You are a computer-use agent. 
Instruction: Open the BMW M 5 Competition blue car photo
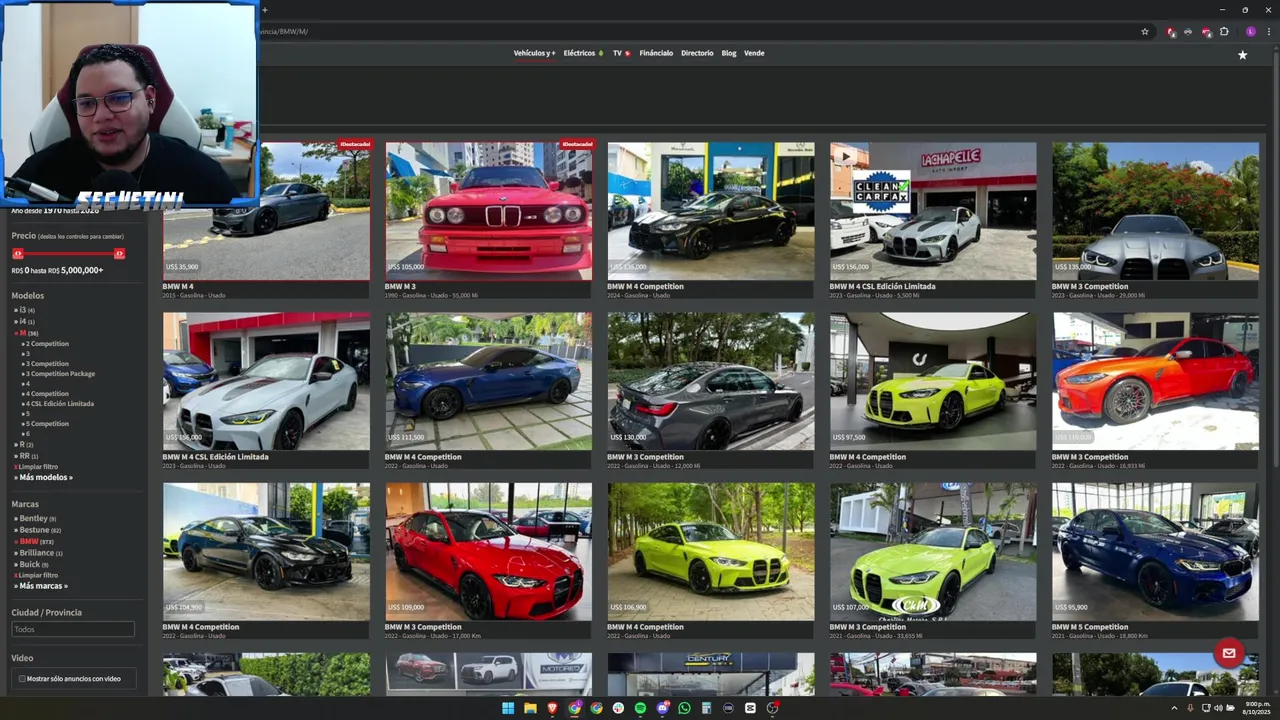(x=1155, y=552)
